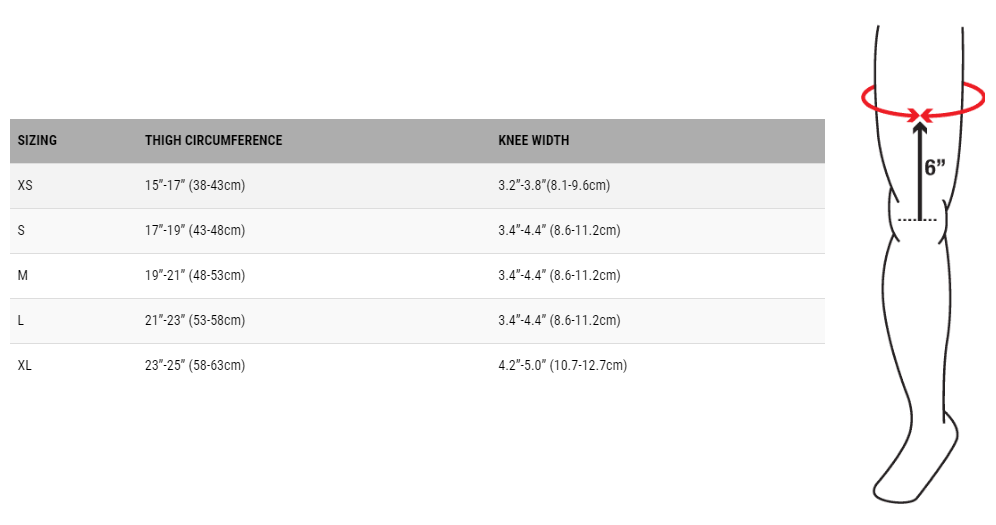Click the 6" measurement label
Image resolution: width=996 pixels, height=525 pixels.
click(935, 168)
